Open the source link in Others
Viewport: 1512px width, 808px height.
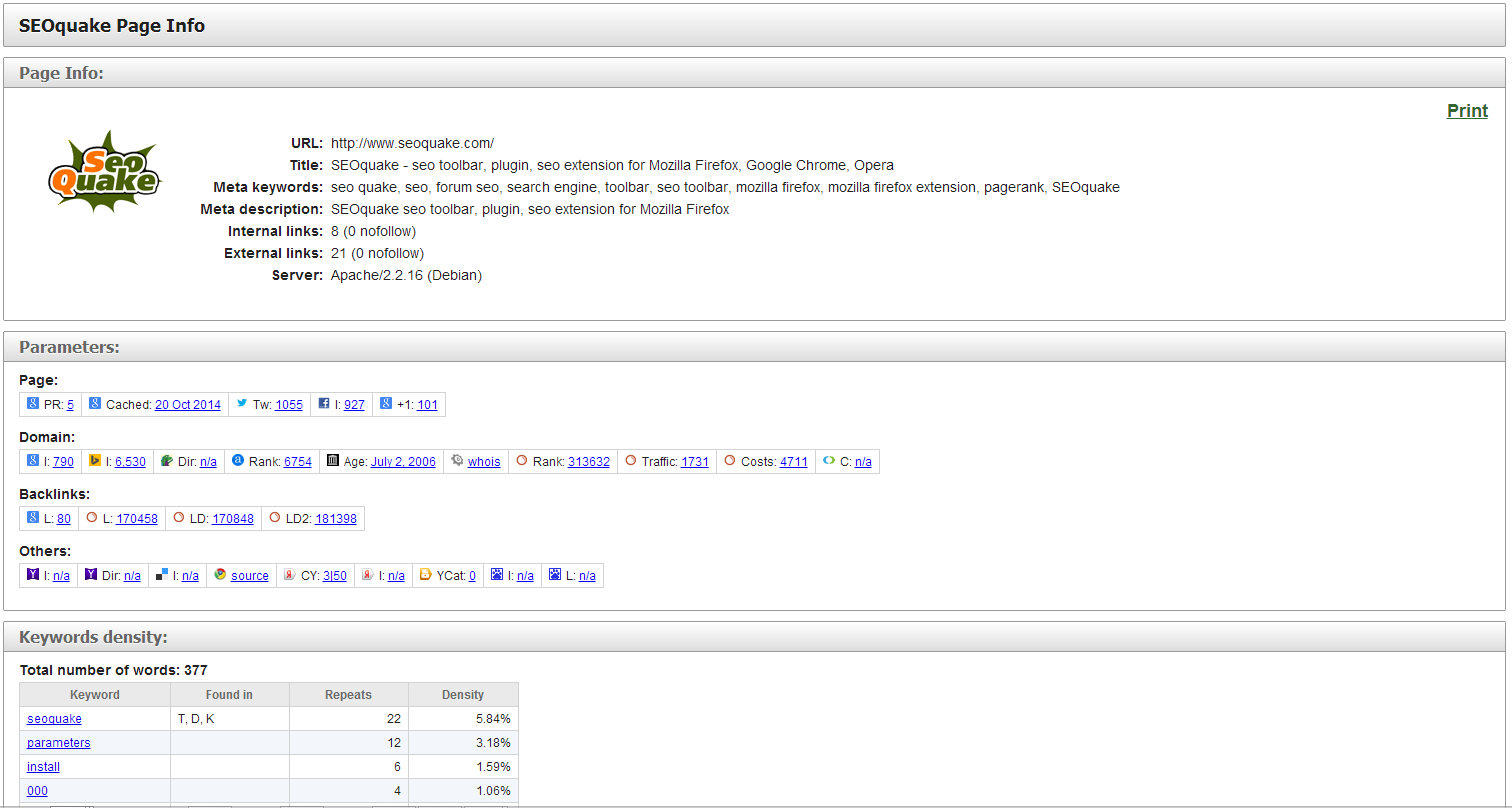coord(250,576)
